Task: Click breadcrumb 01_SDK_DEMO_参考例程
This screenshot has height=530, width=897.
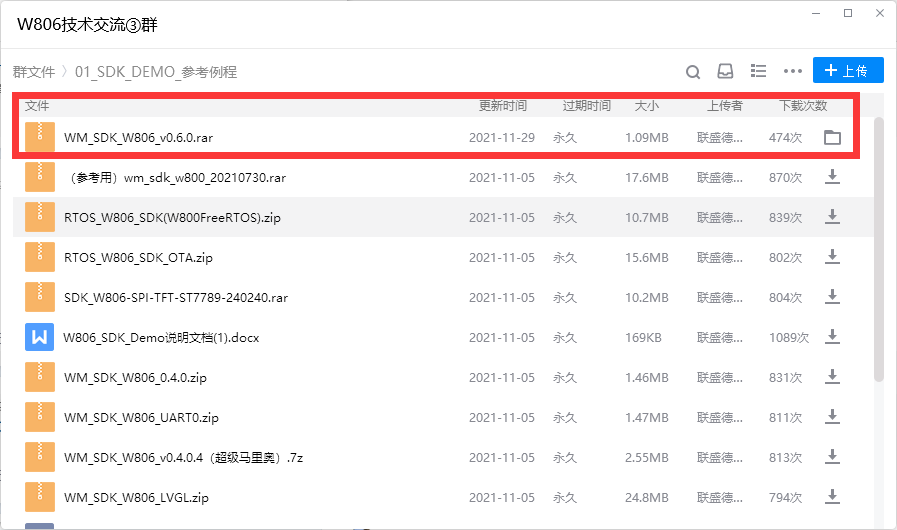Action: pyautogui.click(x=156, y=72)
